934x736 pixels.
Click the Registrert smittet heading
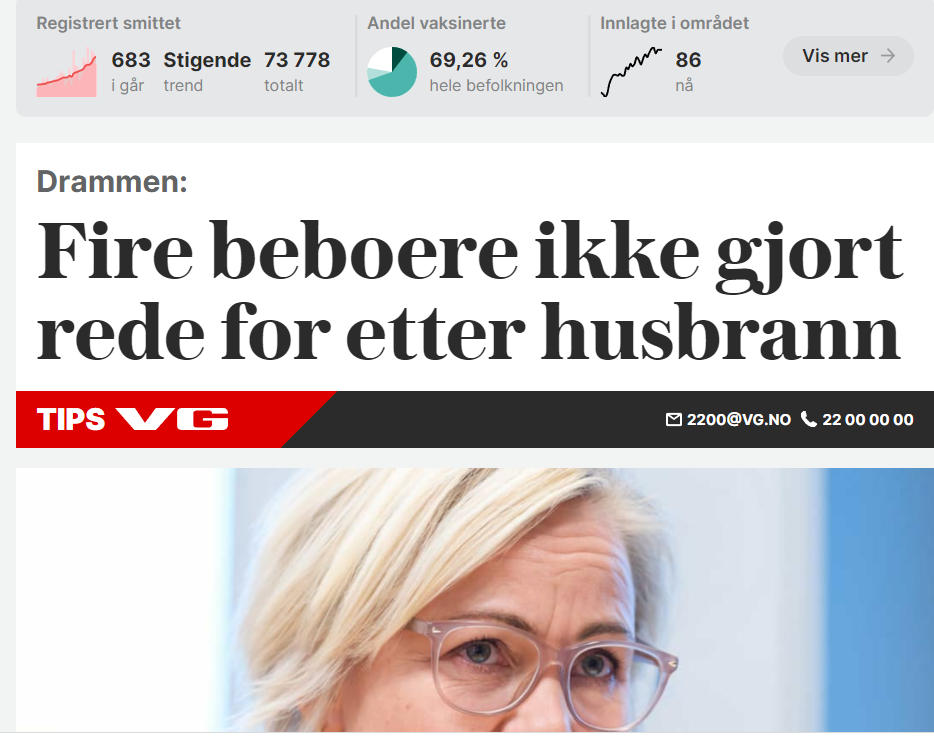point(108,23)
